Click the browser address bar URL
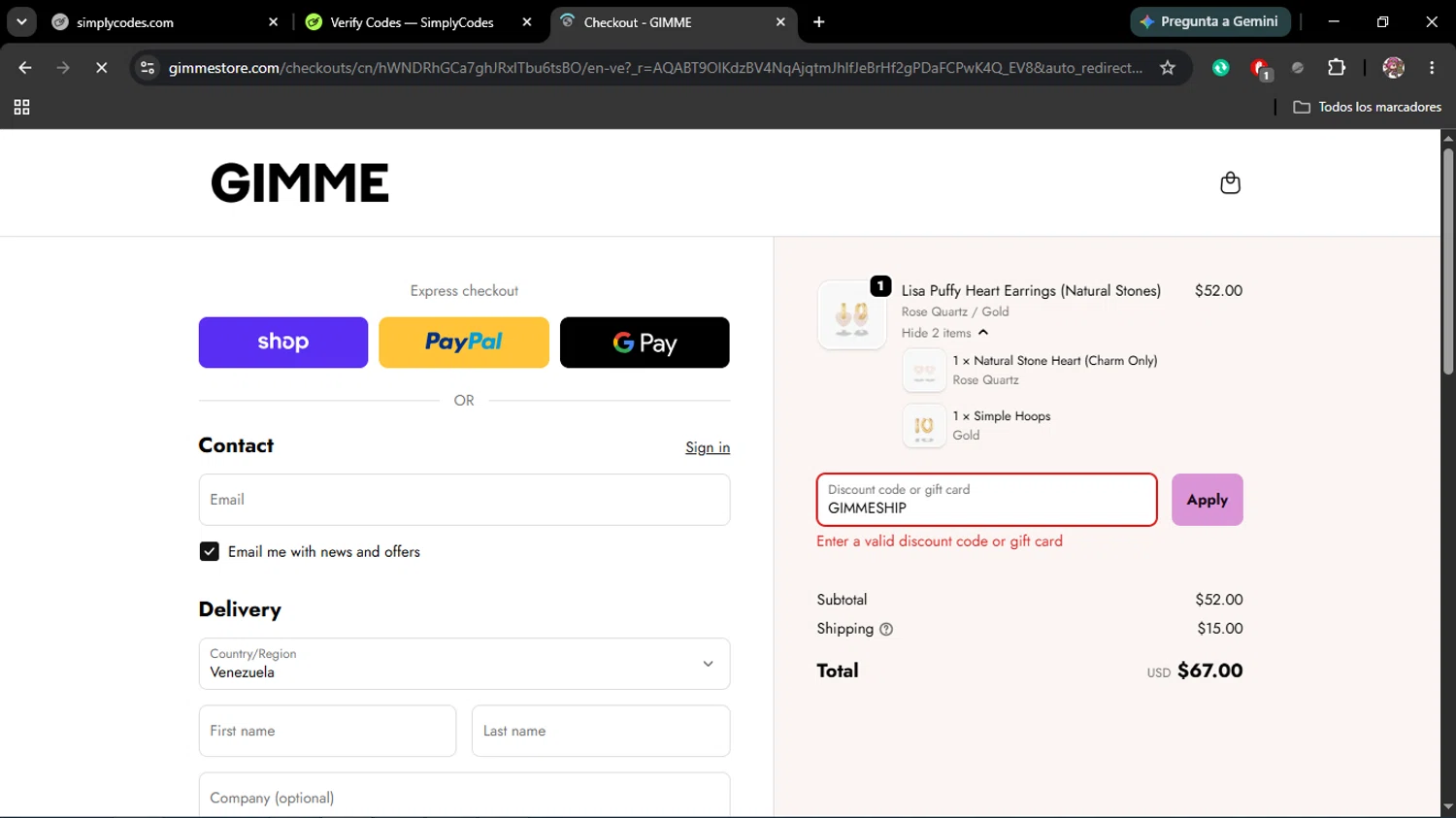This screenshot has width=1456, height=818. tap(655, 68)
